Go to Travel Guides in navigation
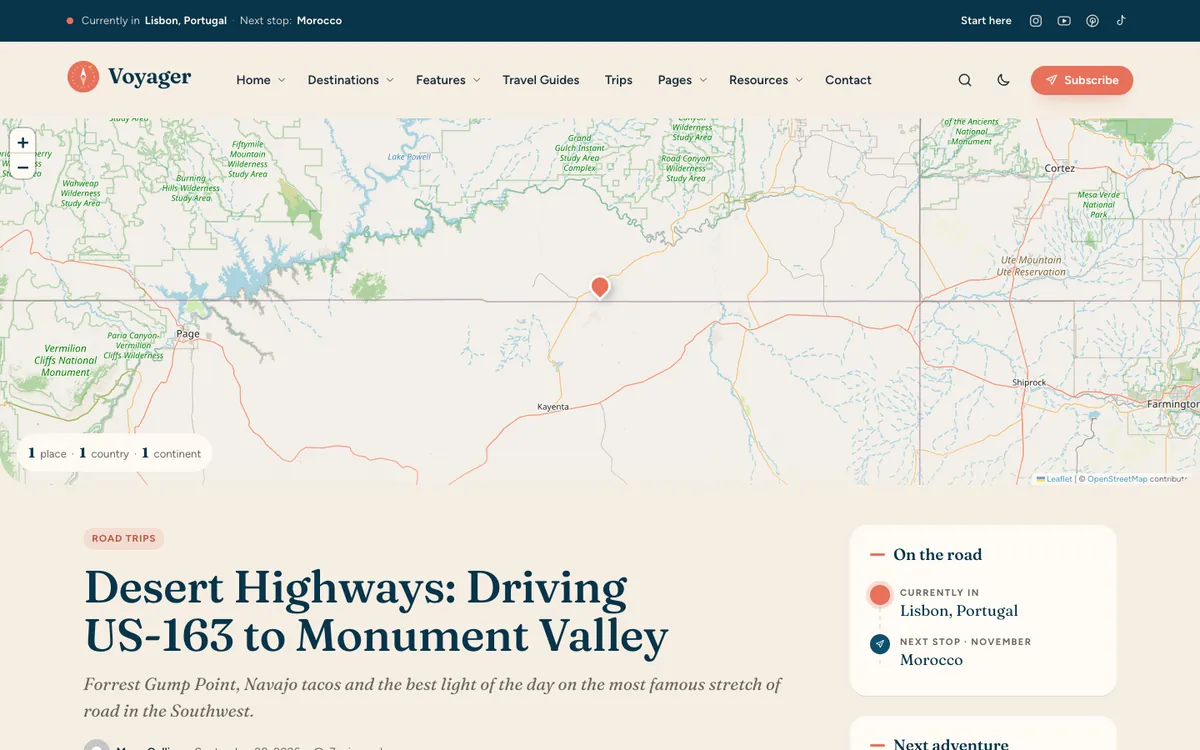The height and width of the screenshot is (750, 1200). 541,80
